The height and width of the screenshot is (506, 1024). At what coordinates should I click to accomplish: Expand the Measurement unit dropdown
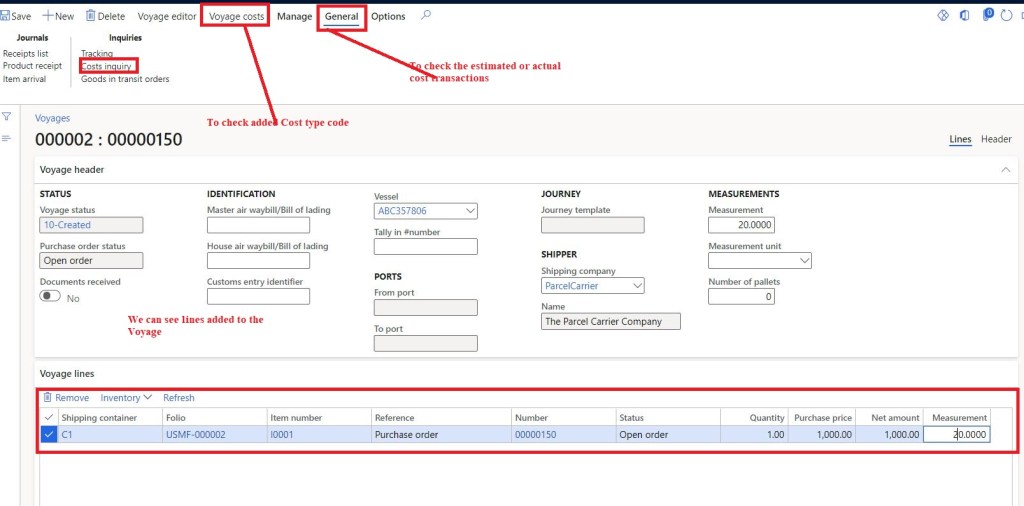click(803, 261)
